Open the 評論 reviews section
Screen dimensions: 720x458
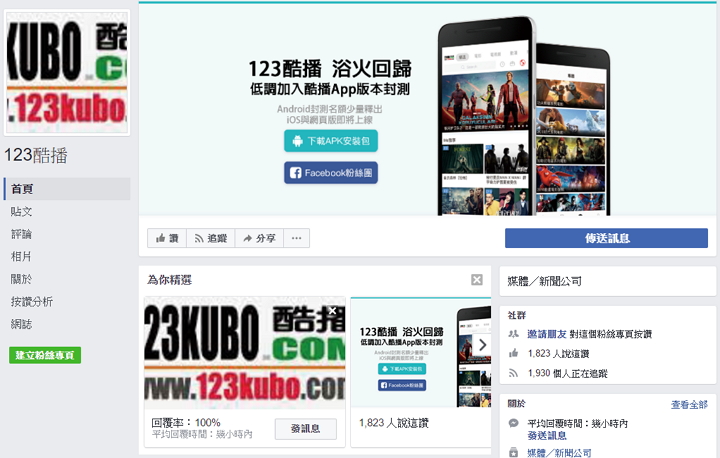pos(22,234)
